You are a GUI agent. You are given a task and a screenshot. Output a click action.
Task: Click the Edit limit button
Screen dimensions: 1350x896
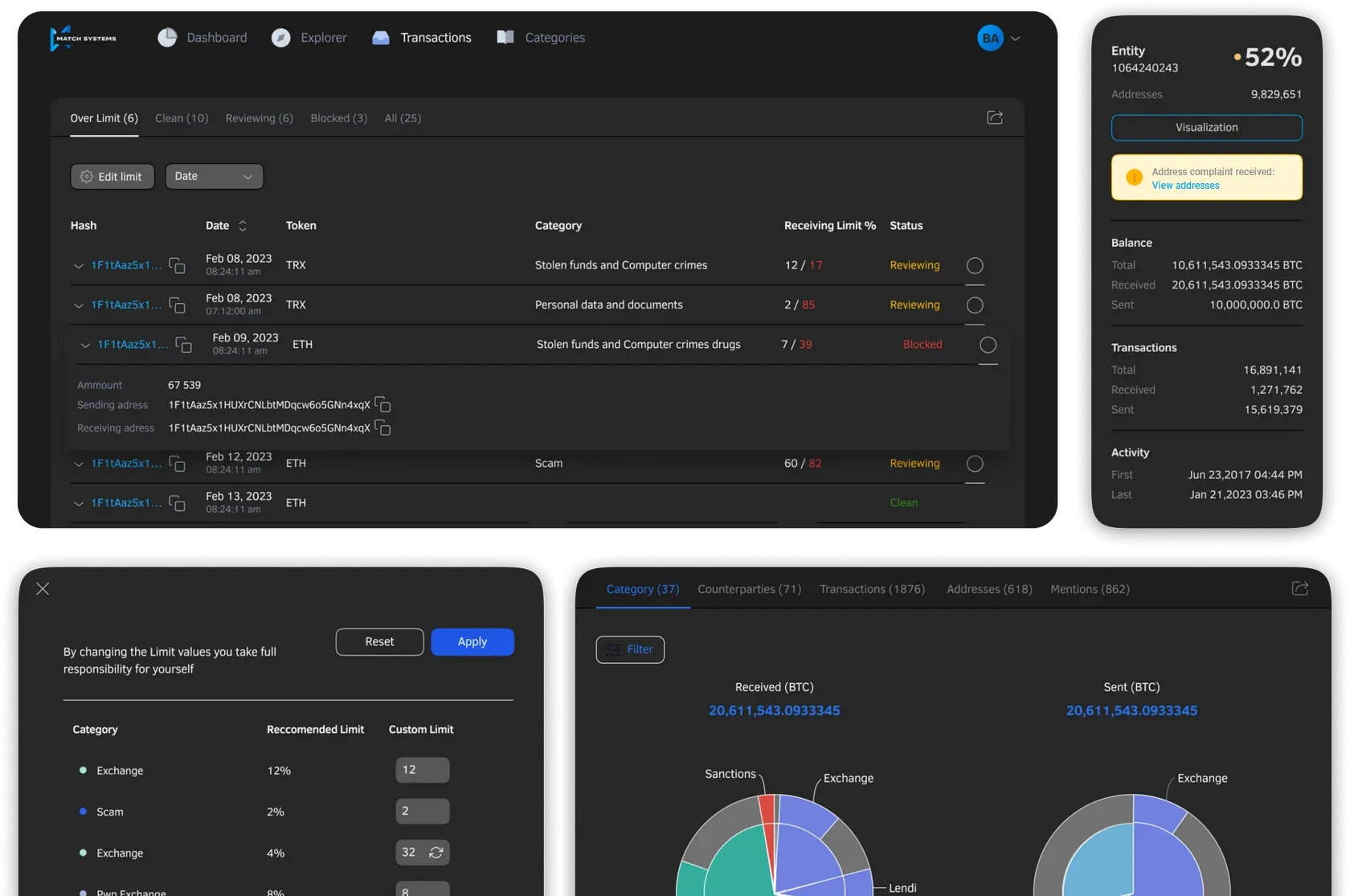(x=112, y=176)
